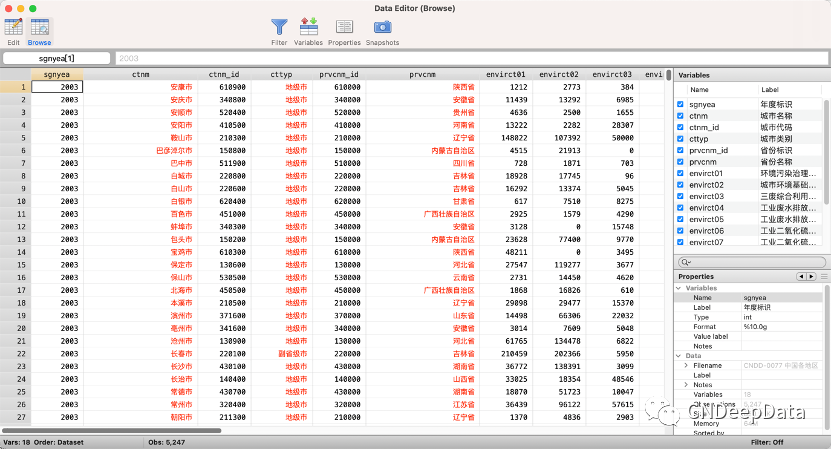This screenshot has width=832, height=450.
Task: Uncheck the envirct03 variable checkbox
Action: point(680,196)
